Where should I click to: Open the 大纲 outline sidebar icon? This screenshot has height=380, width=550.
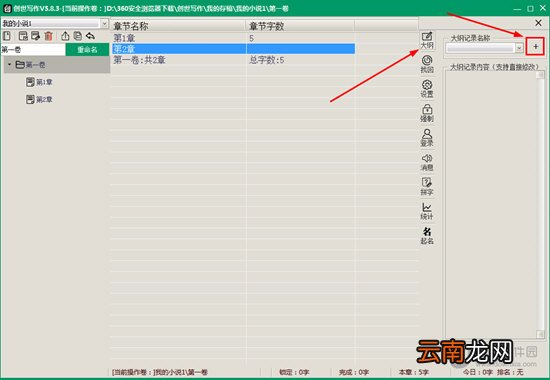click(427, 40)
